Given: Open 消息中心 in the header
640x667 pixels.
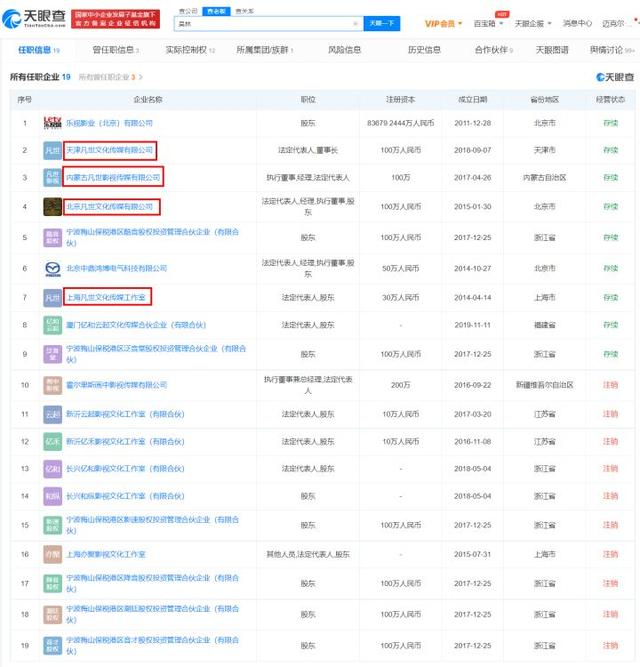Looking at the screenshot, I should (577, 23).
